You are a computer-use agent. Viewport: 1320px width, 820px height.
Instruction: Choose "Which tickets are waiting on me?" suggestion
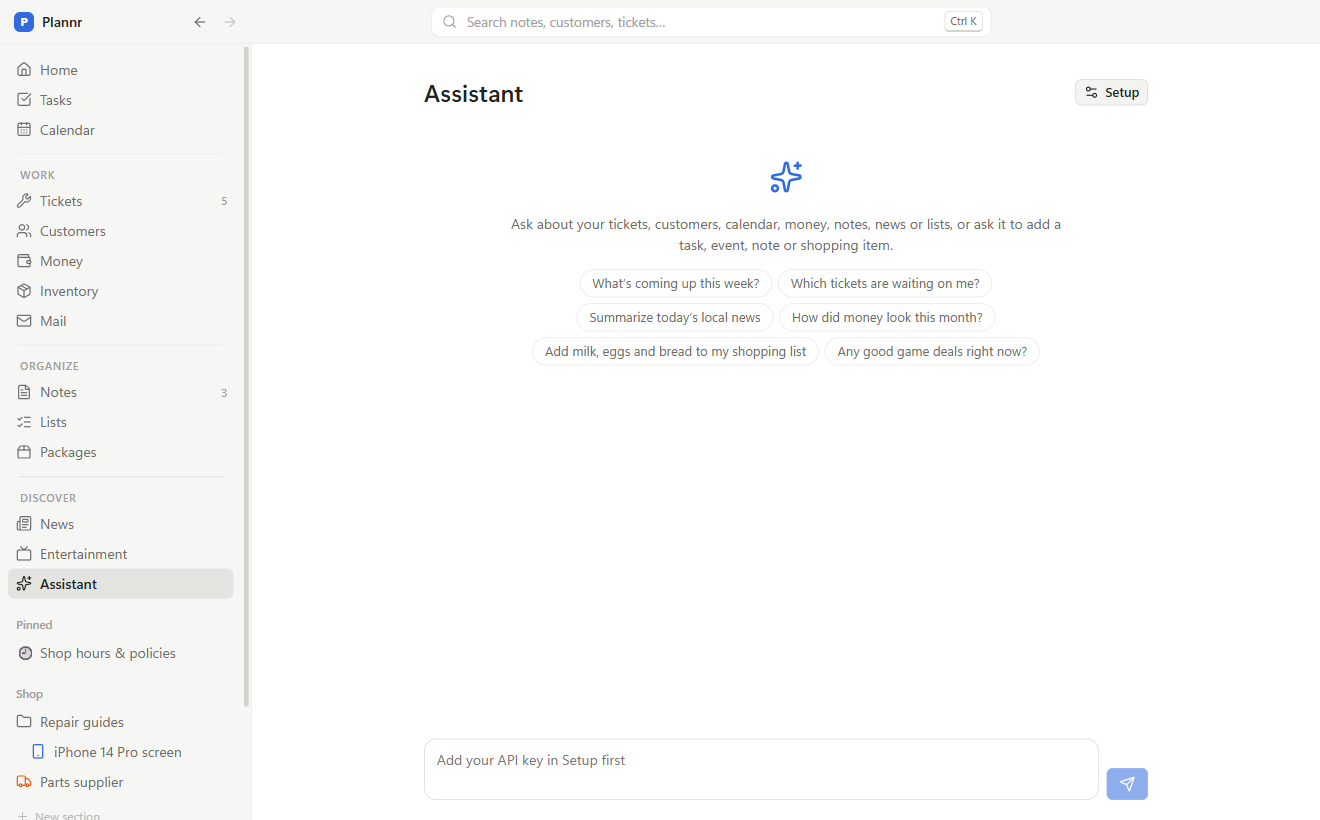point(885,284)
